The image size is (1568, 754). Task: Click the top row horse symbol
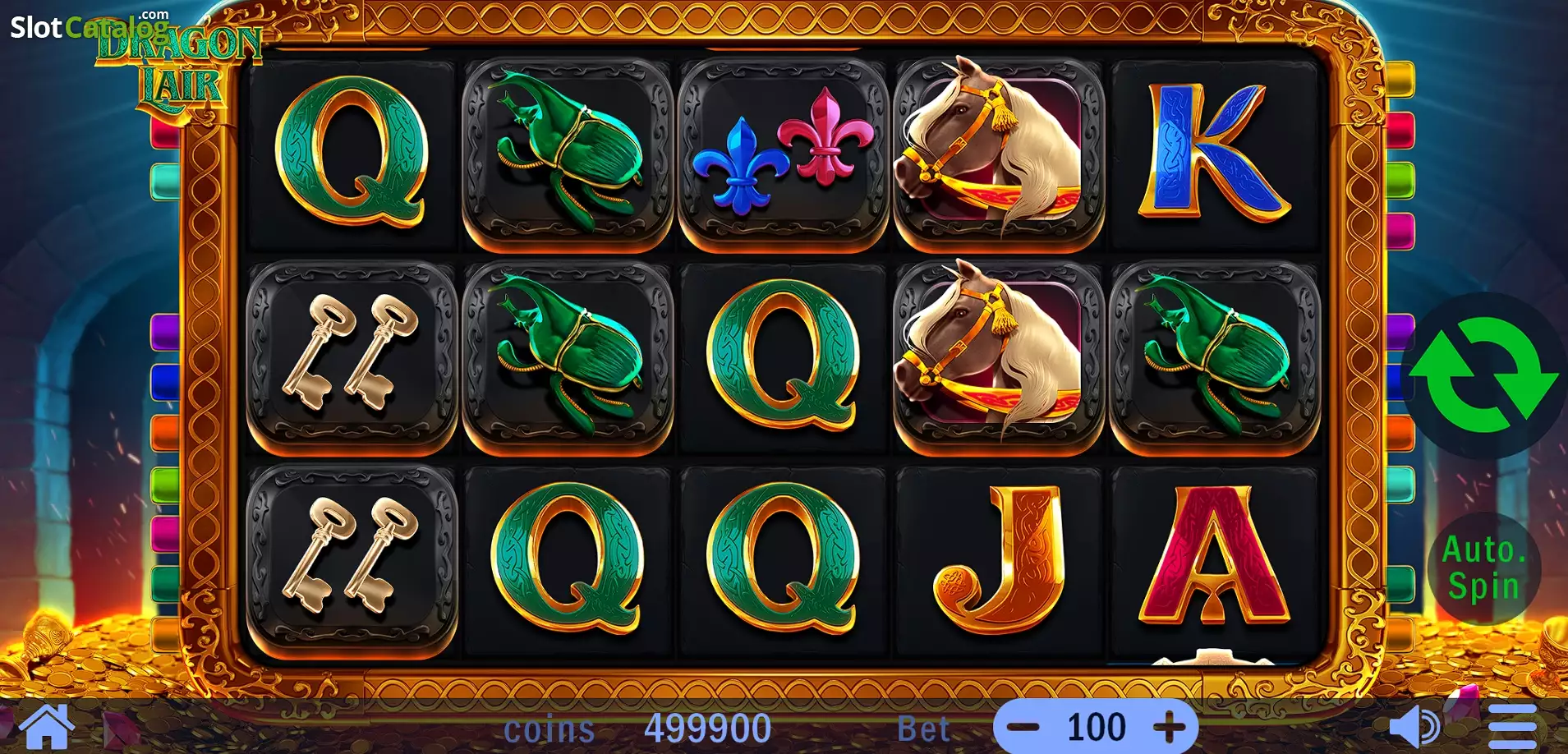(999, 153)
